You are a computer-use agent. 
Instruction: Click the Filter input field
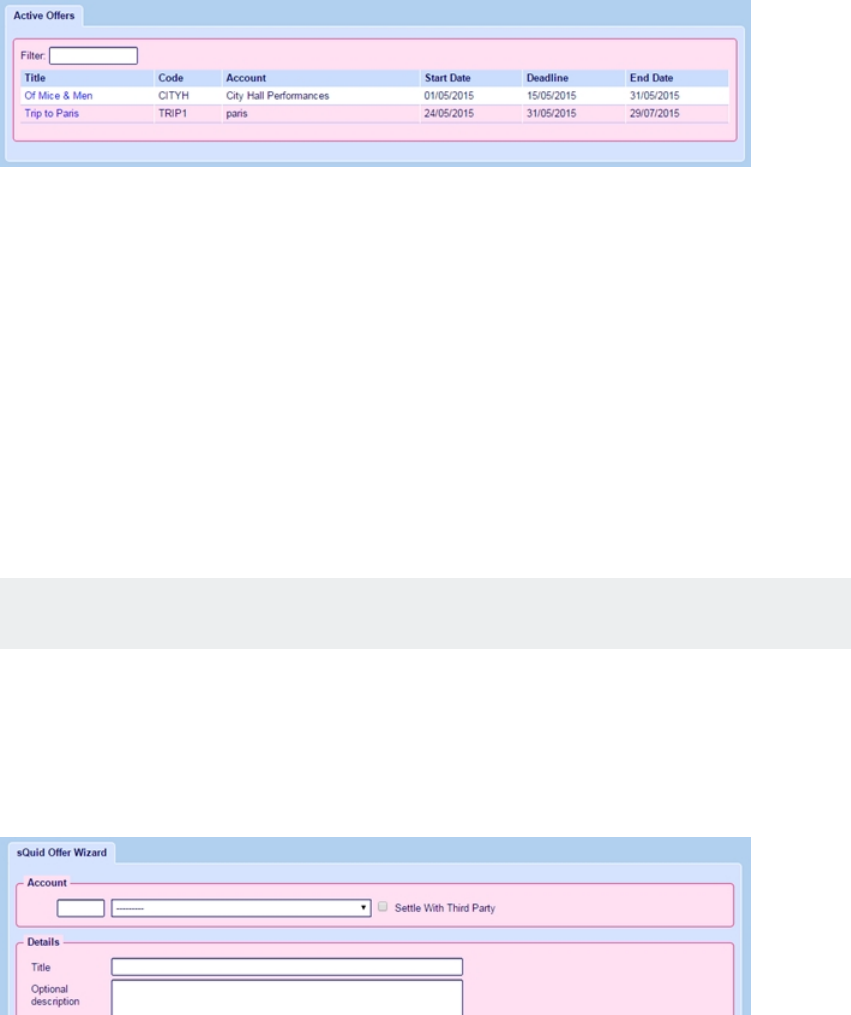pyautogui.click(x=93, y=56)
